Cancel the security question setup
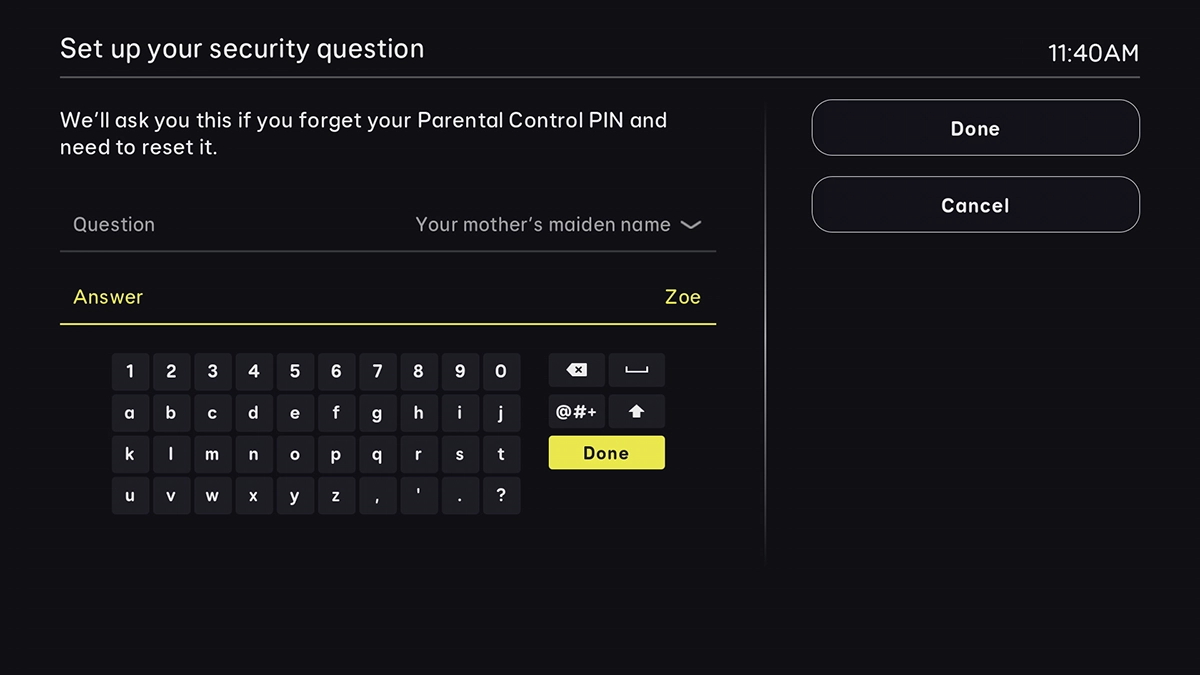Viewport: 1200px width, 675px height. (975, 205)
